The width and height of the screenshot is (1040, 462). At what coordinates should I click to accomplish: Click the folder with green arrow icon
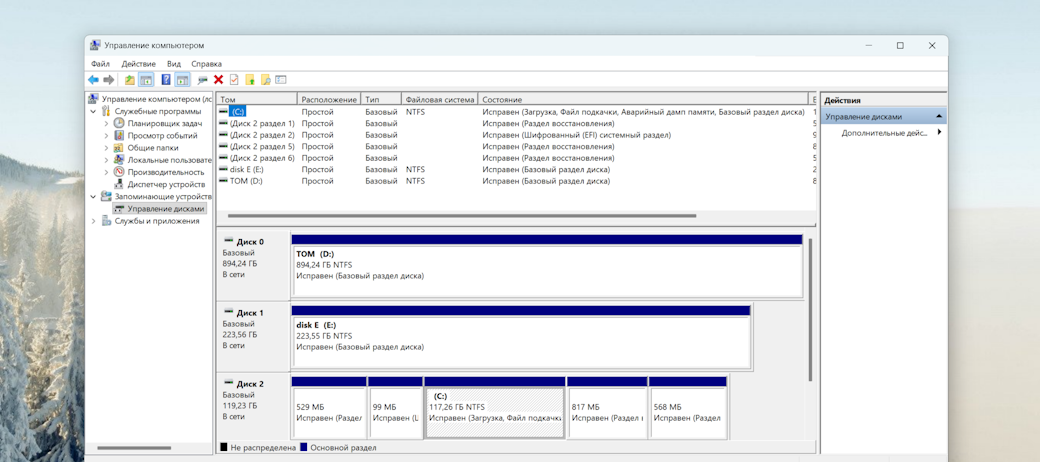(x=250, y=80)
